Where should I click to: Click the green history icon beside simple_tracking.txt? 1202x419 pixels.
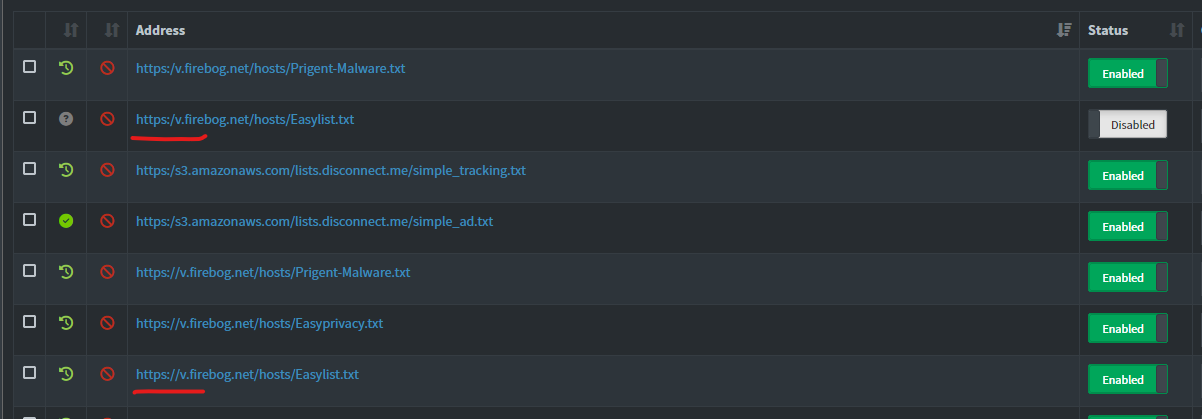pos(66,170)
